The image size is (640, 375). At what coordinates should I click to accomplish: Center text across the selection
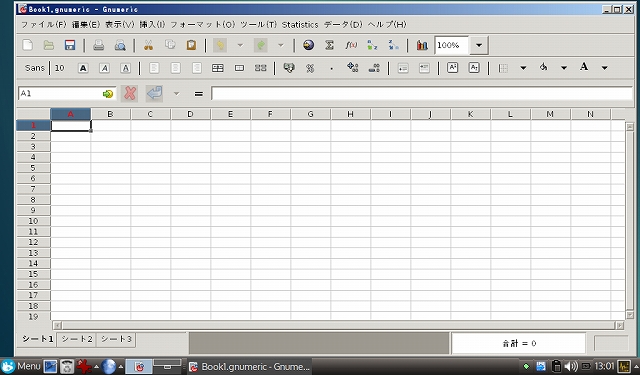point(218,68)
